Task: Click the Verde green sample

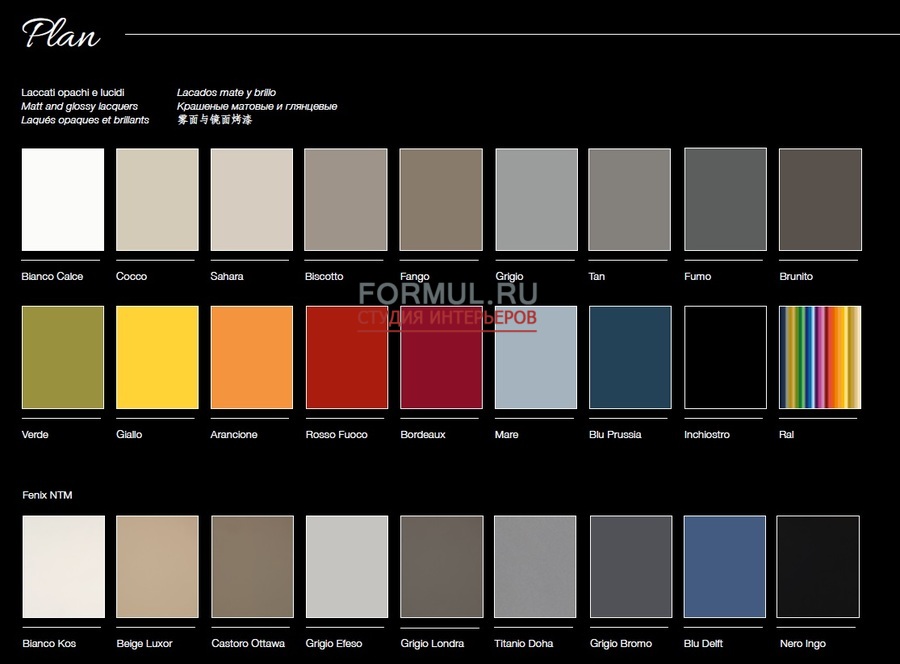Action: (62, 357)
